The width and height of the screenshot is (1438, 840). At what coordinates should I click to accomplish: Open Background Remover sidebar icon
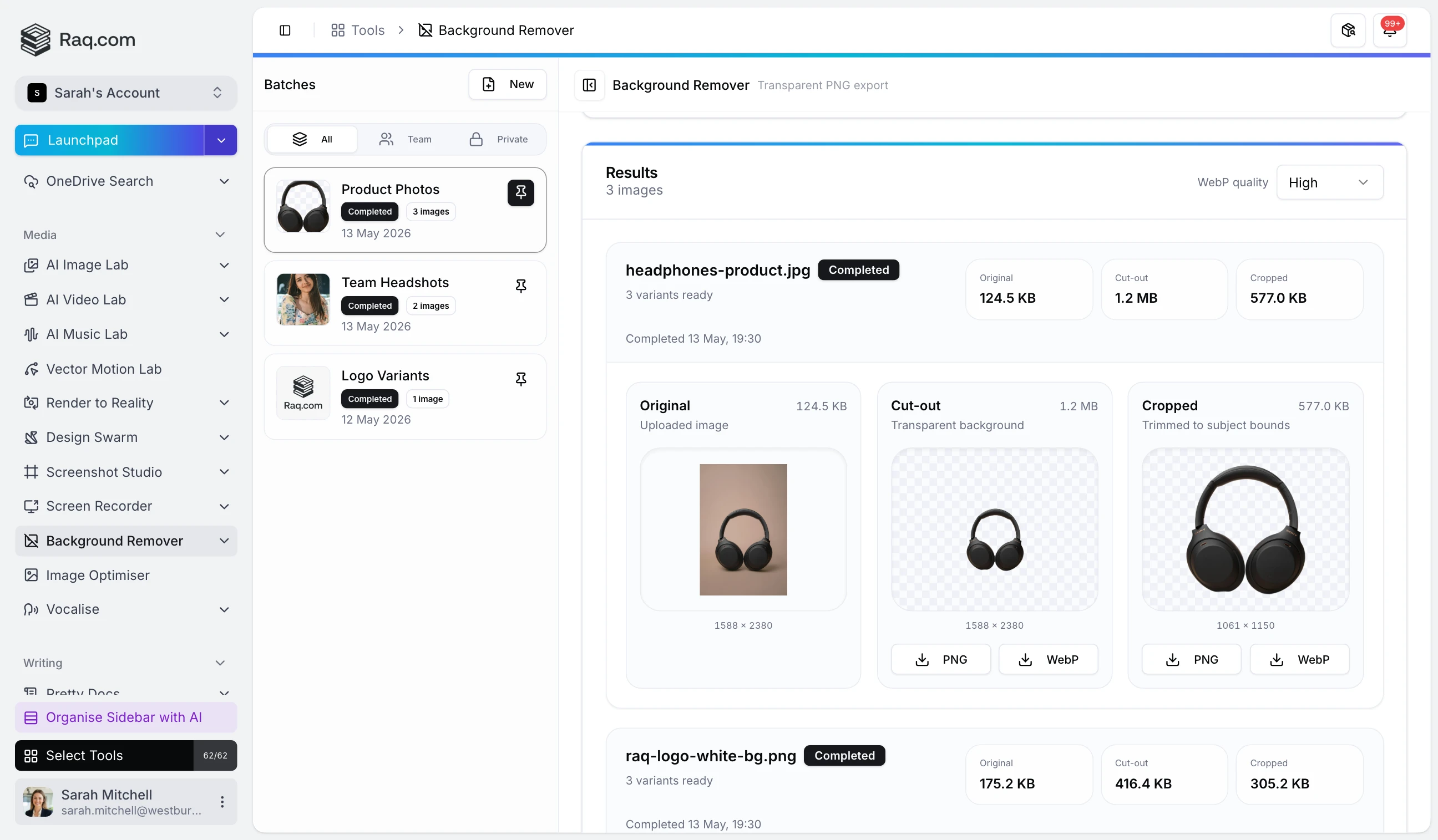pos(31,541)
